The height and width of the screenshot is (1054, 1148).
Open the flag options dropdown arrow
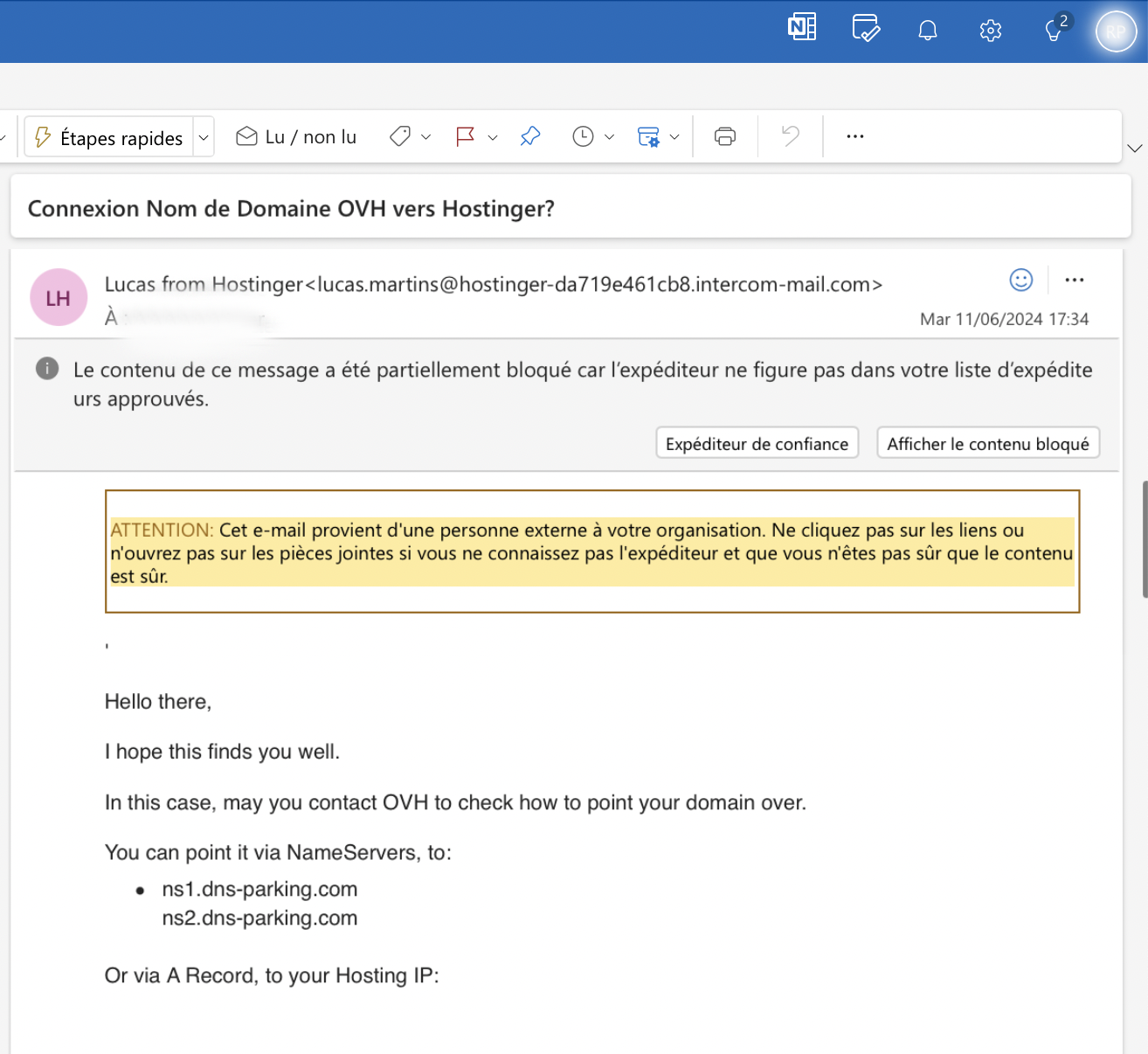[493, 137]
